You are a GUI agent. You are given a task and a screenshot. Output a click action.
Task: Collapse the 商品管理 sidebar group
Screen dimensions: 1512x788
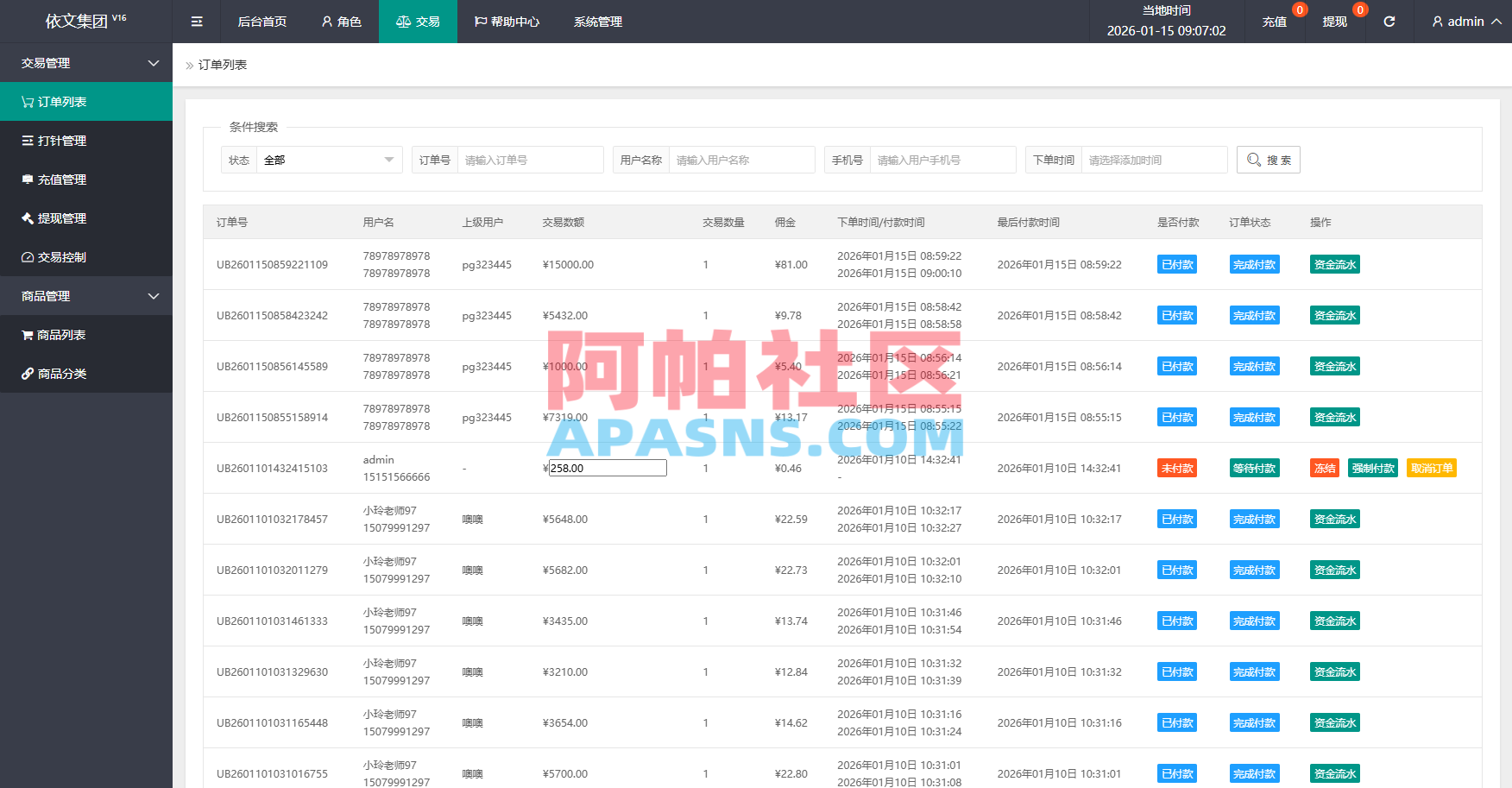point(86,296)
